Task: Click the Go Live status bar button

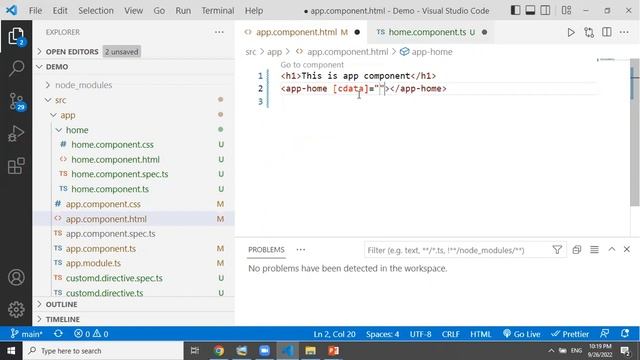Action: [522, 334]
